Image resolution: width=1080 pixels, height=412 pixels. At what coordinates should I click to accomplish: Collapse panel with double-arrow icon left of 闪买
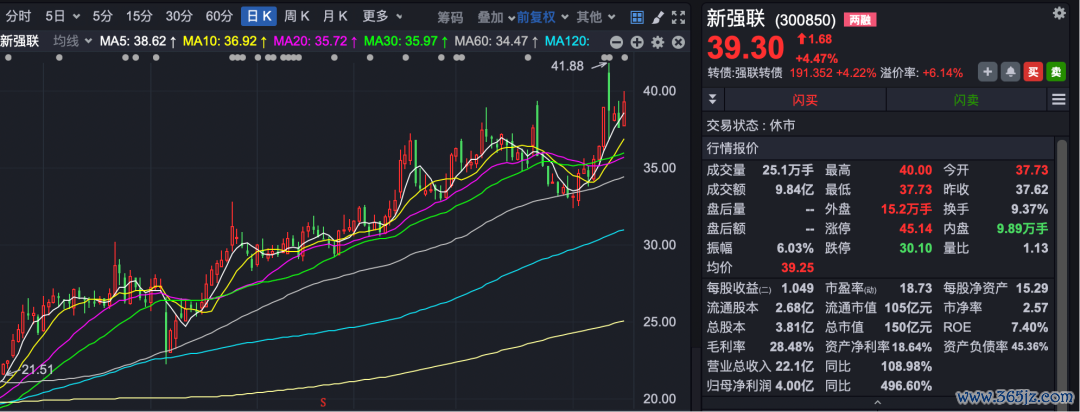click(x=712, y=100)
